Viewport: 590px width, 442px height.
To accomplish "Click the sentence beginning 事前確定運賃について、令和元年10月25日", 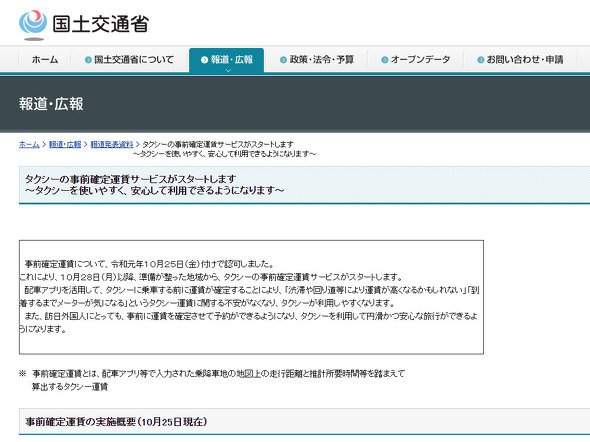I will [149, 264].
